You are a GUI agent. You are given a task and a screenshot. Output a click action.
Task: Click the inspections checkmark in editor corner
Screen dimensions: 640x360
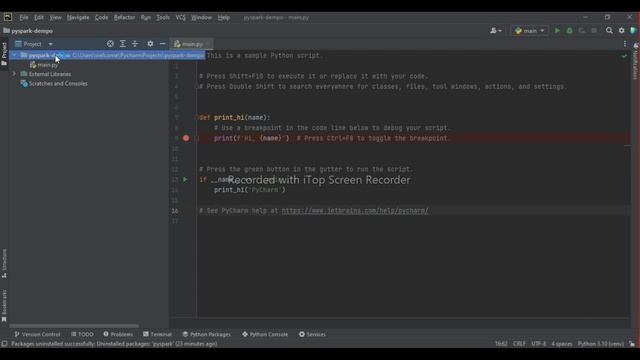coord(624,56)
